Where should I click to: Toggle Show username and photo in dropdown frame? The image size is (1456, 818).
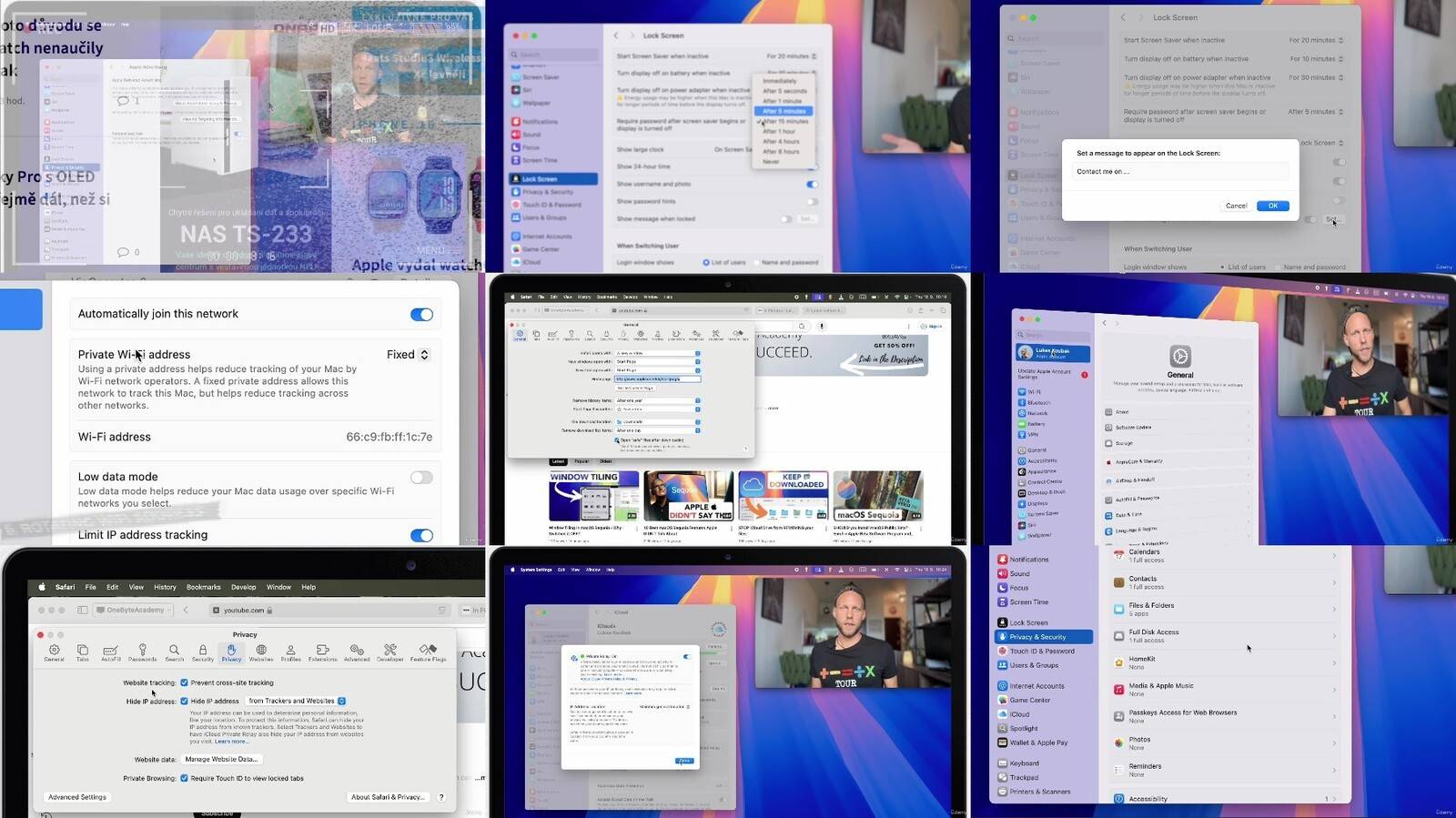pyautogui.click(x=812, y=185)
